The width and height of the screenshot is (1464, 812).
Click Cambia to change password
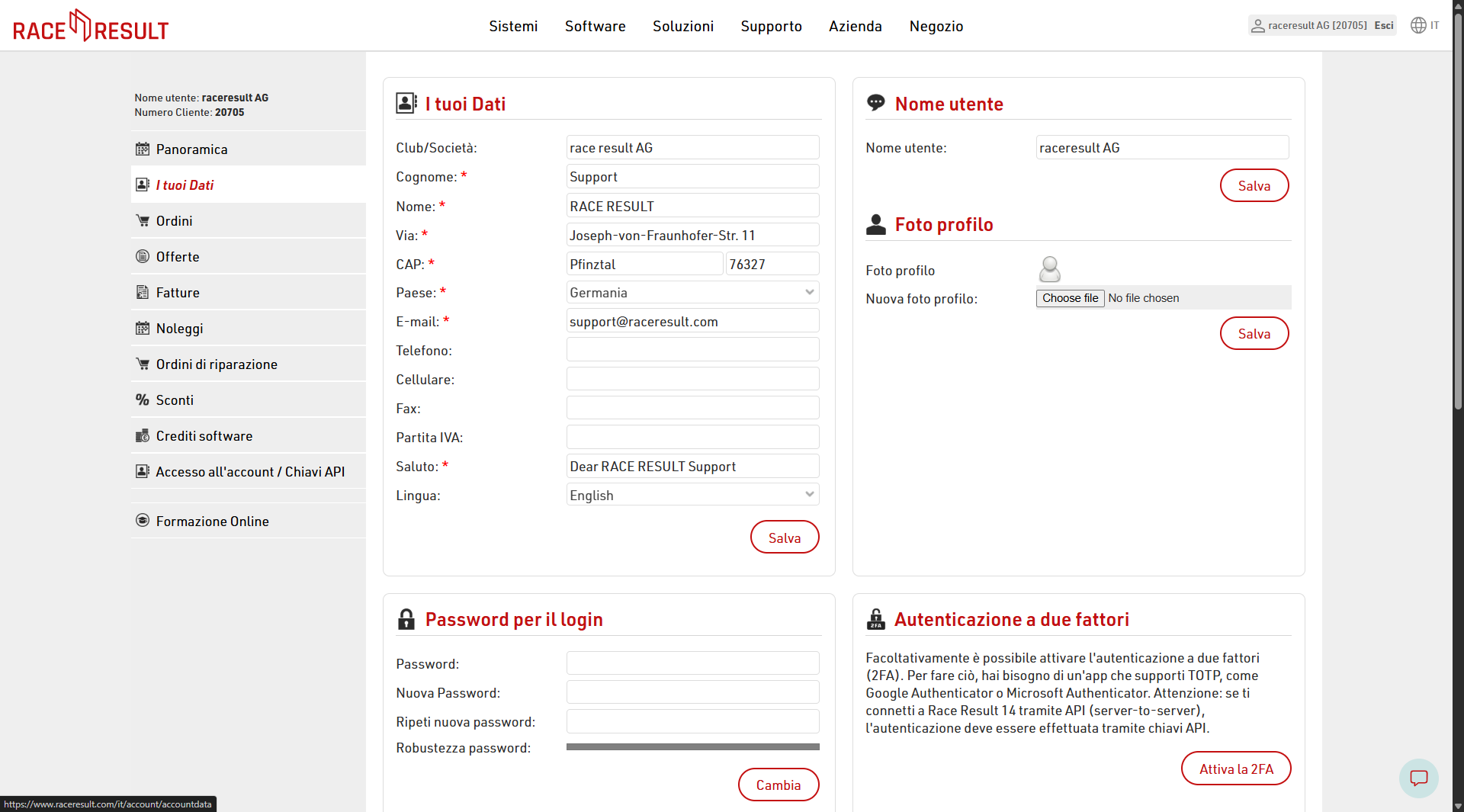click(779, 785)
